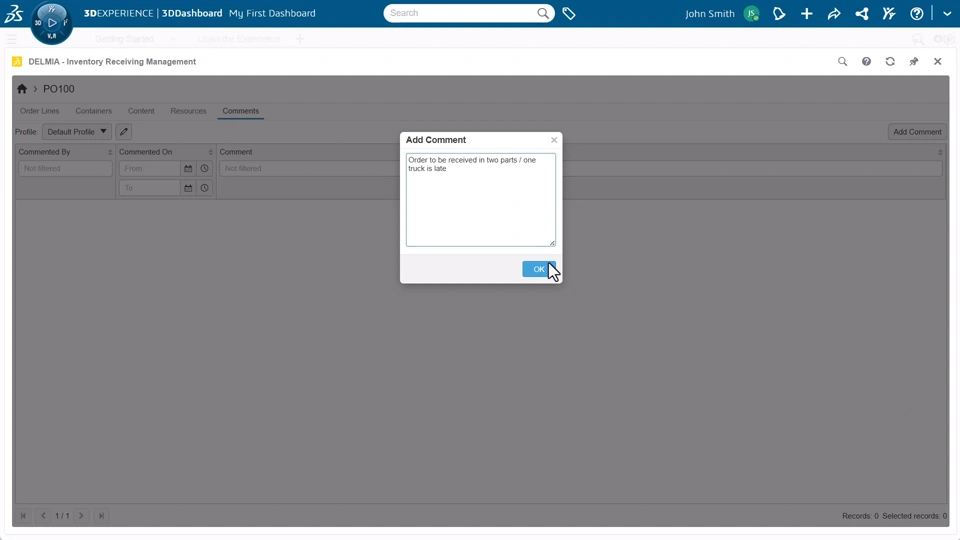Click the PO100 breadcrumb
The height and width of the screenshot is (540, 960).
click(59, 89)
